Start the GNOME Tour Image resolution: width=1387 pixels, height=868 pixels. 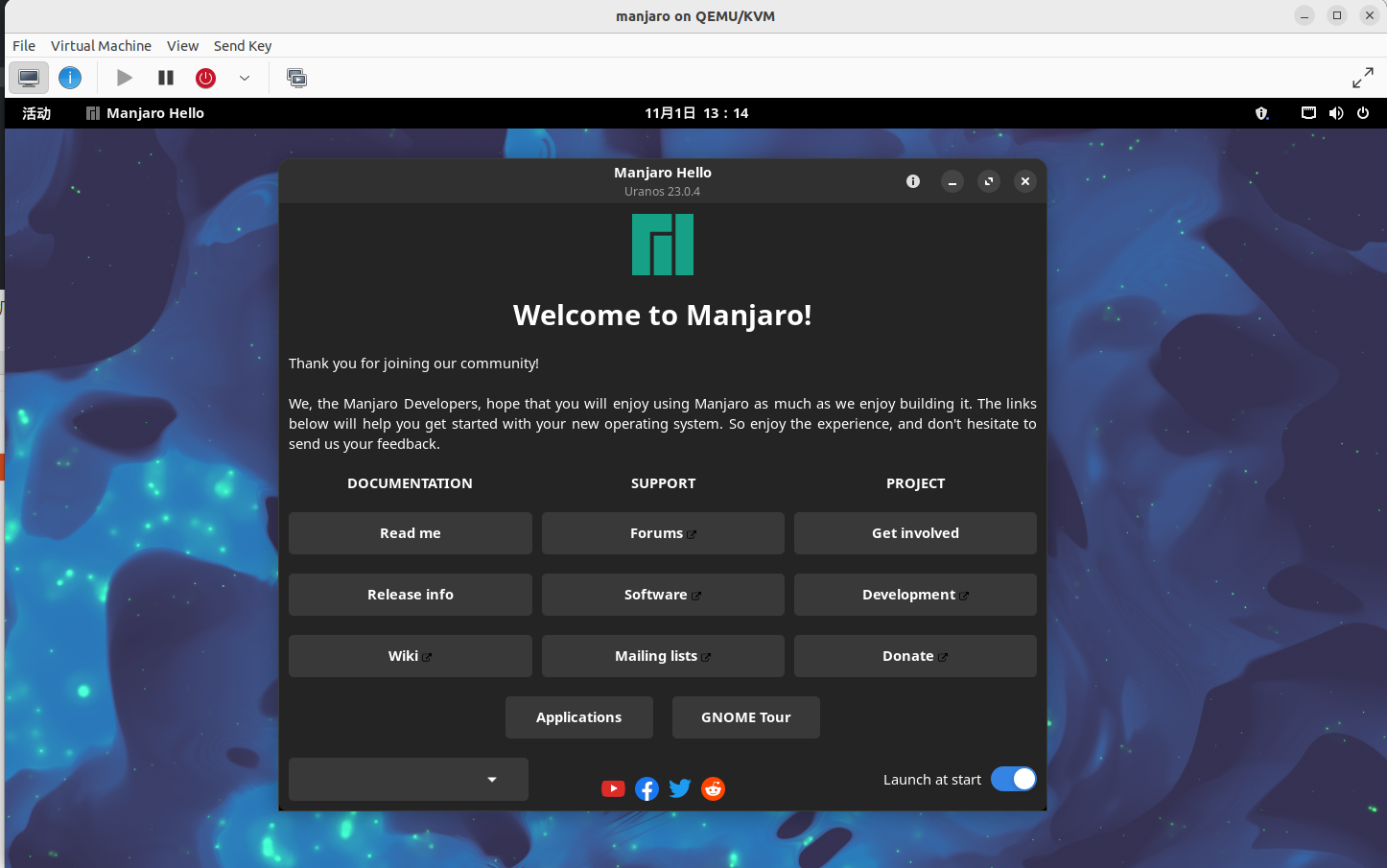(746, 717)
